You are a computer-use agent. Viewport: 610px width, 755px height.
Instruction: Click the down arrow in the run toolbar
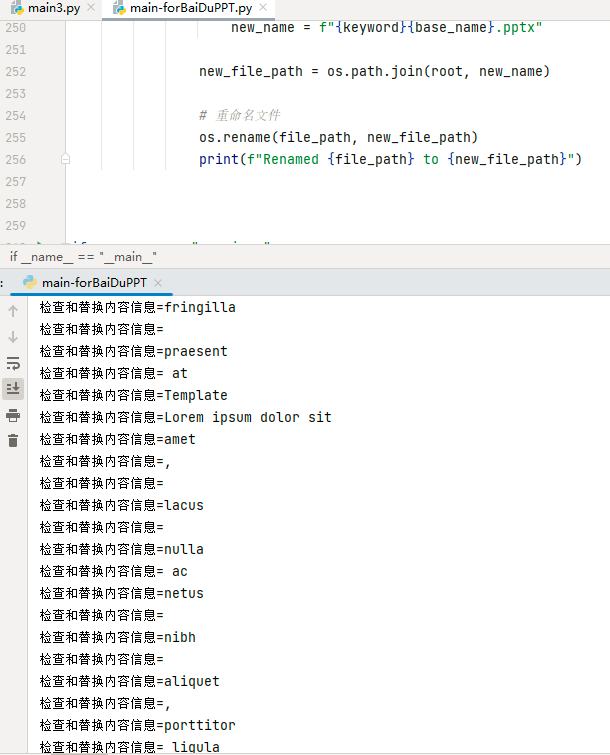13,337
